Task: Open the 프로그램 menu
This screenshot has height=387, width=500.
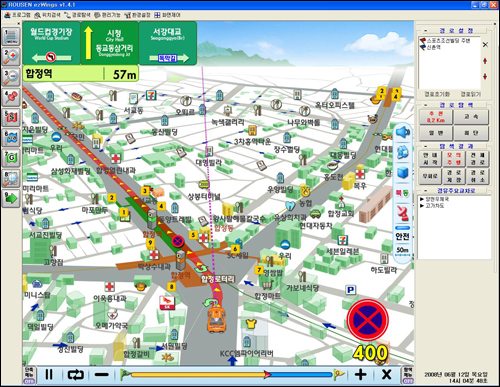Action: [18, 15]
